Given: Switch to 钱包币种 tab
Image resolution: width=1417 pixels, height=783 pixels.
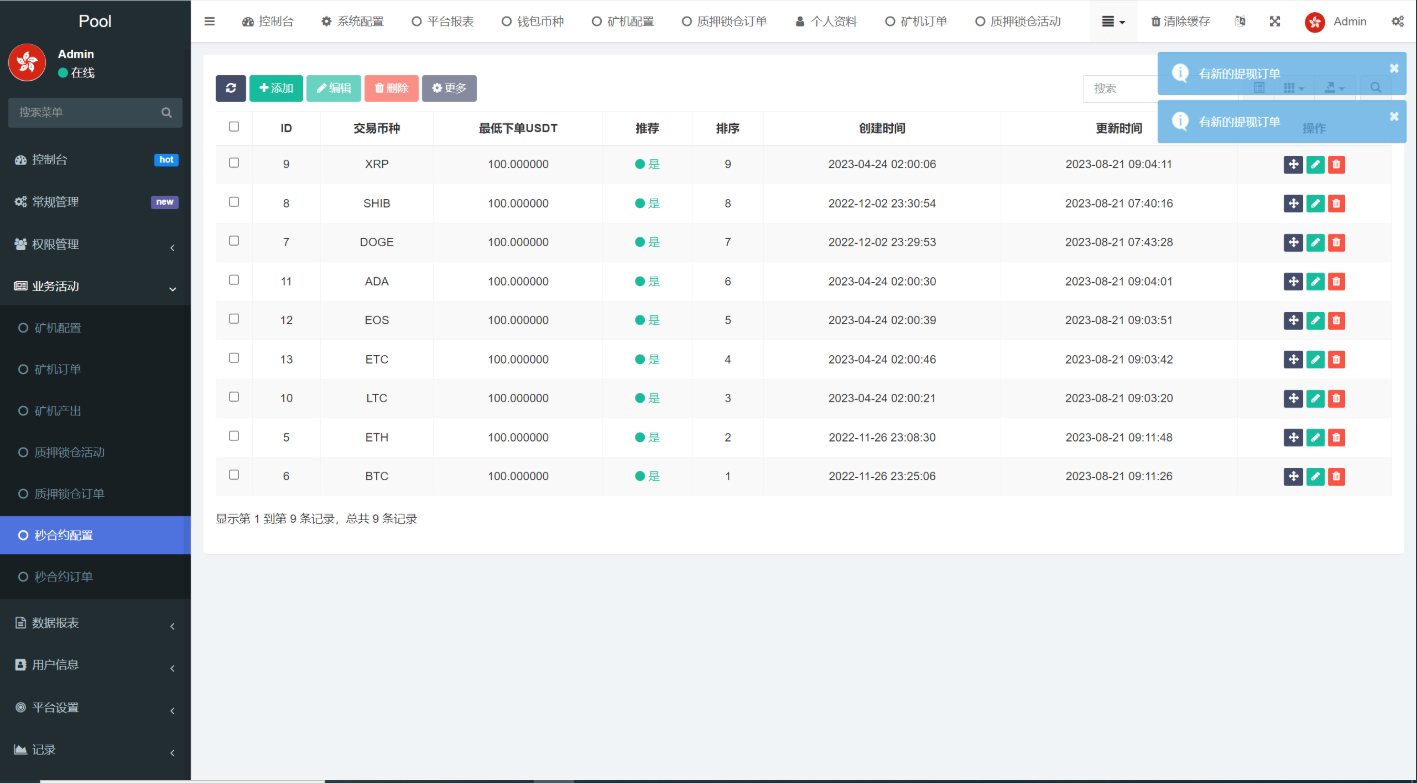Looking at the screenshot, I should coord(532,21).
